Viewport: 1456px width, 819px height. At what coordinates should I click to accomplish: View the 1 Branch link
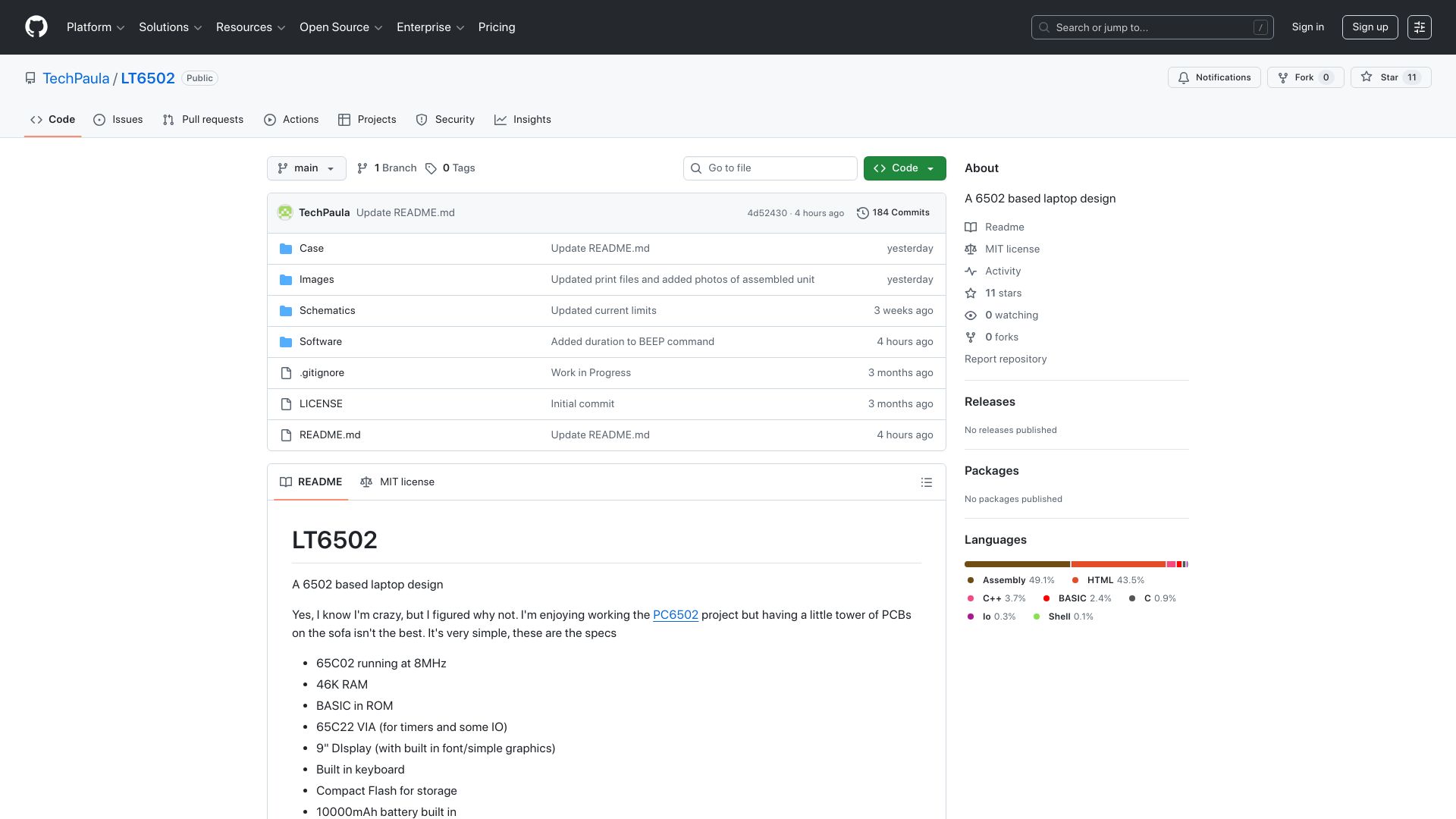click(x=387, y=168)
